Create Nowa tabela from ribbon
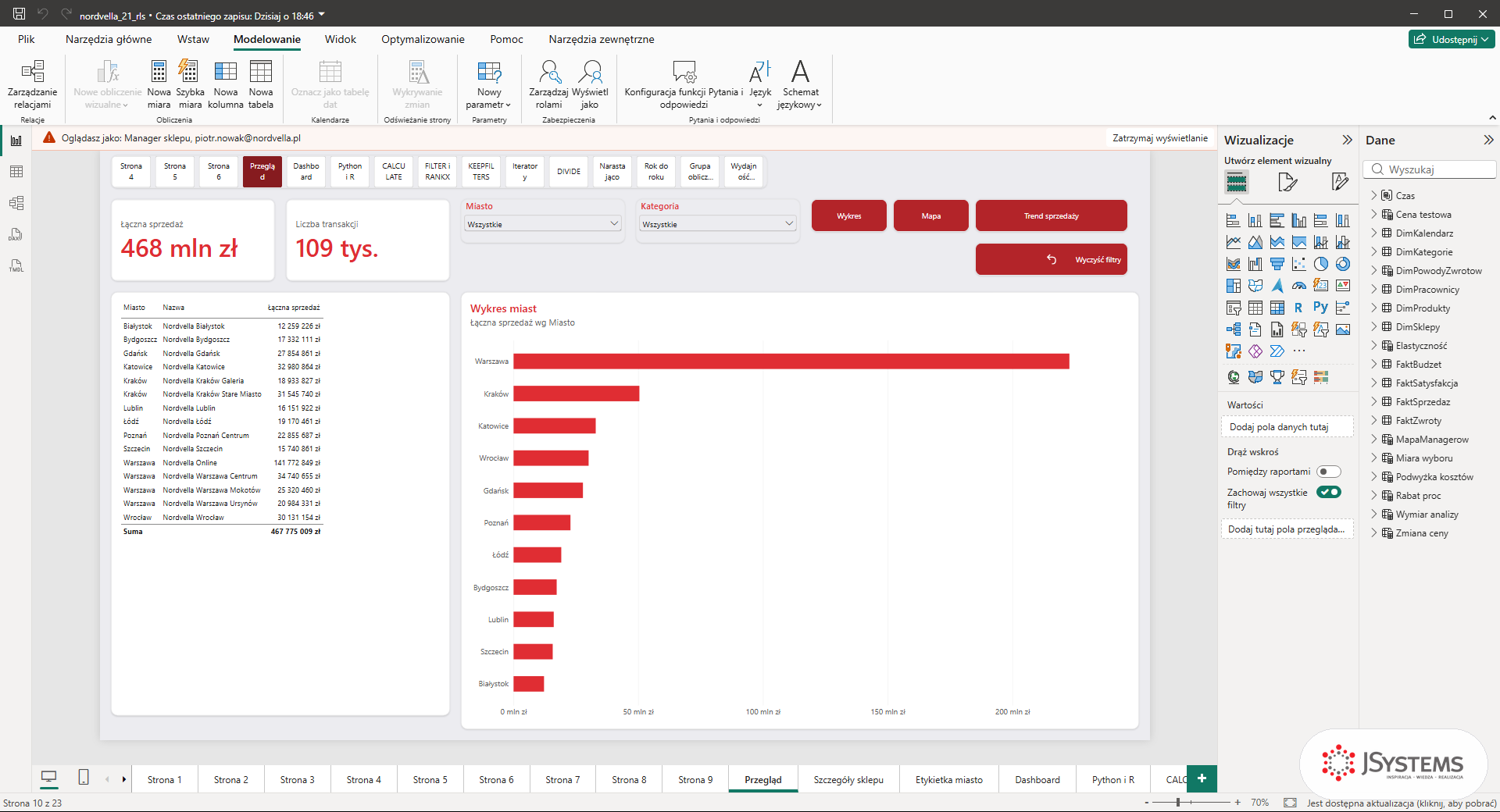Viewport: 1500px width, 812px height. [x=261, y=84]
